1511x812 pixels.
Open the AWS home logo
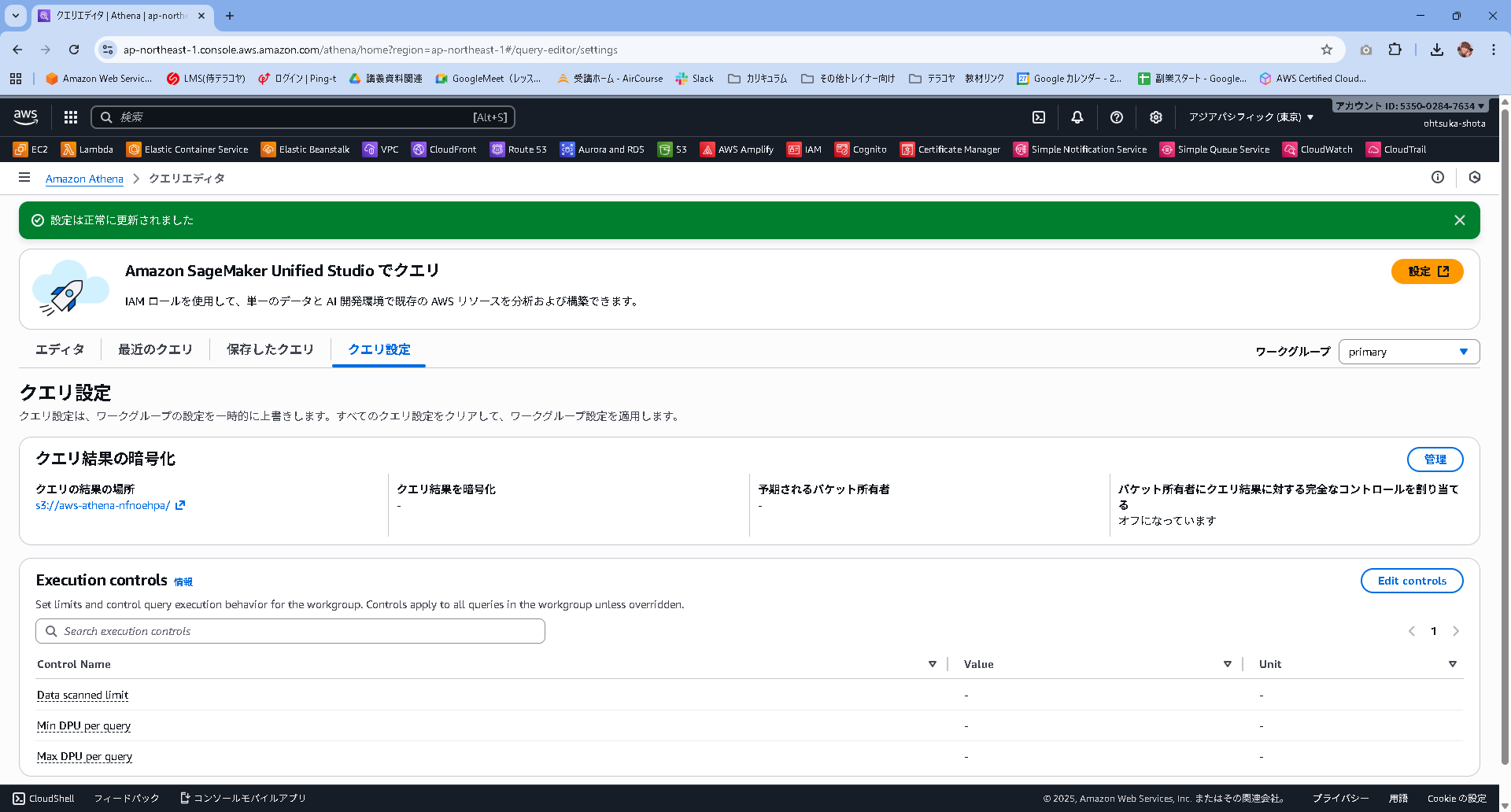click(26, 117)
